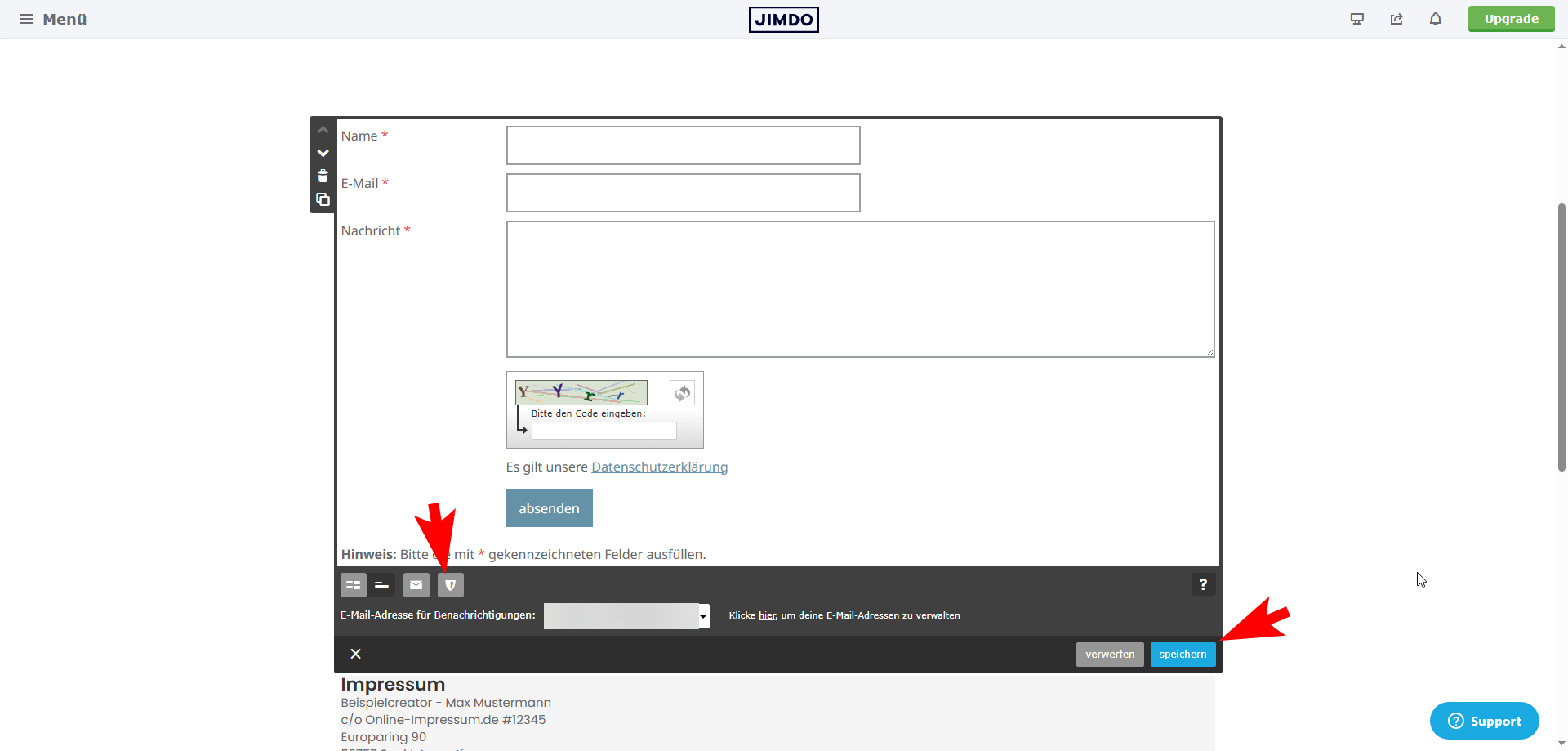Click the page vertical scrollbar thumb
This screenshot has height=751, width=1568.
pyautogui.click(x=1561, y=337)
